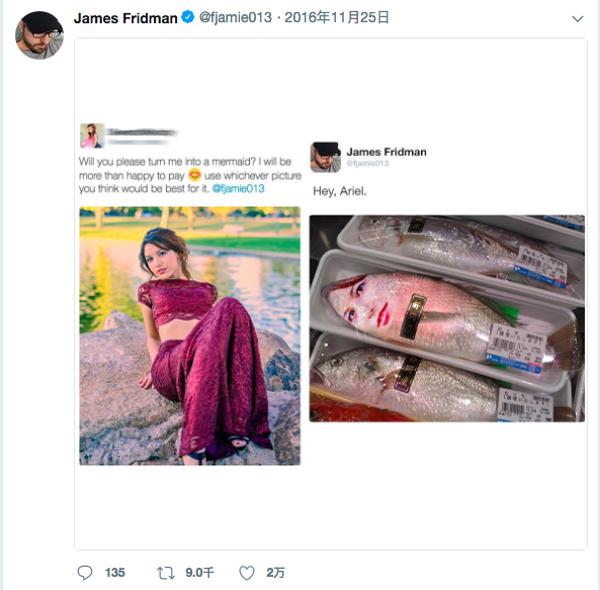The width and height of the screenshot is (600, 590).
Task: Click the @fjamie013 mention in the request text
Action: [x=238, y=188]
